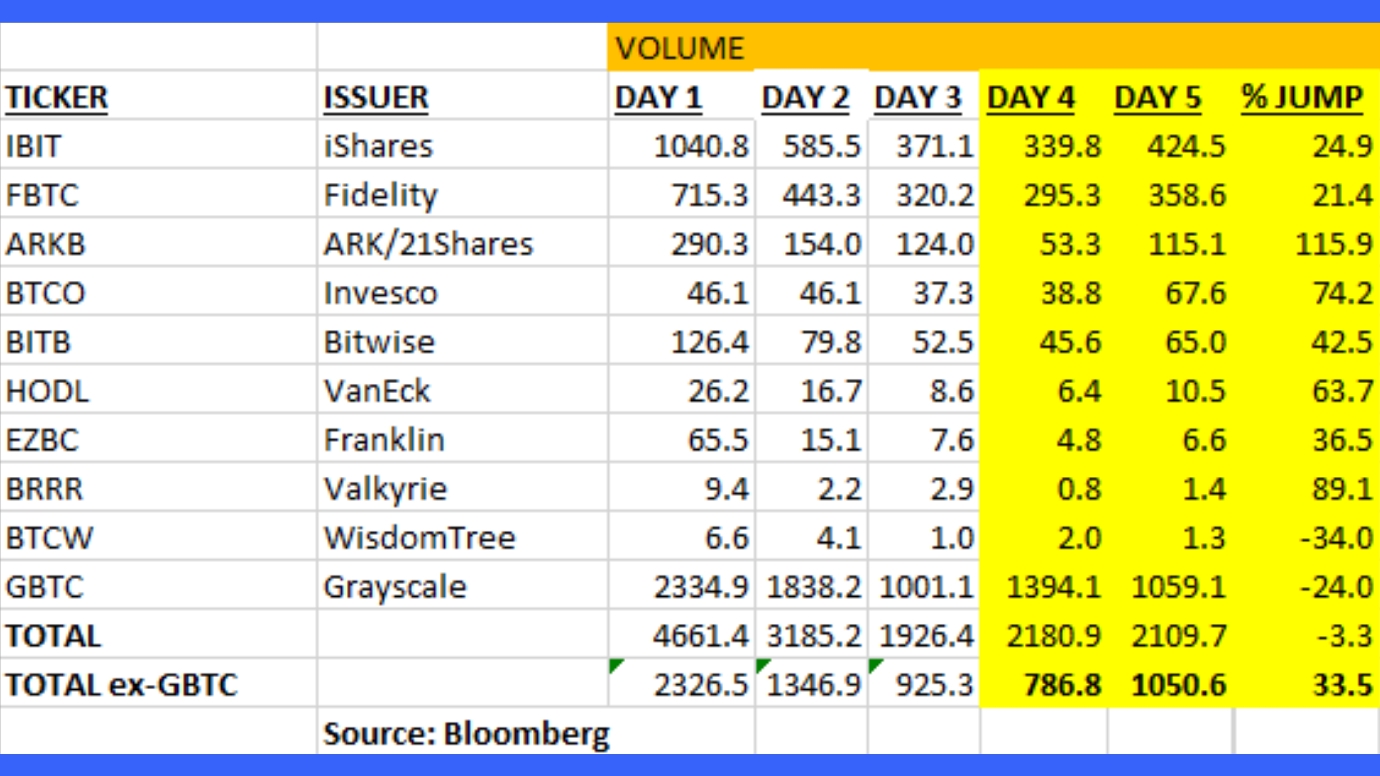Click the ISSUER column header
Viewport: 1380px width, 776px height.
click(x=376, y=98)
